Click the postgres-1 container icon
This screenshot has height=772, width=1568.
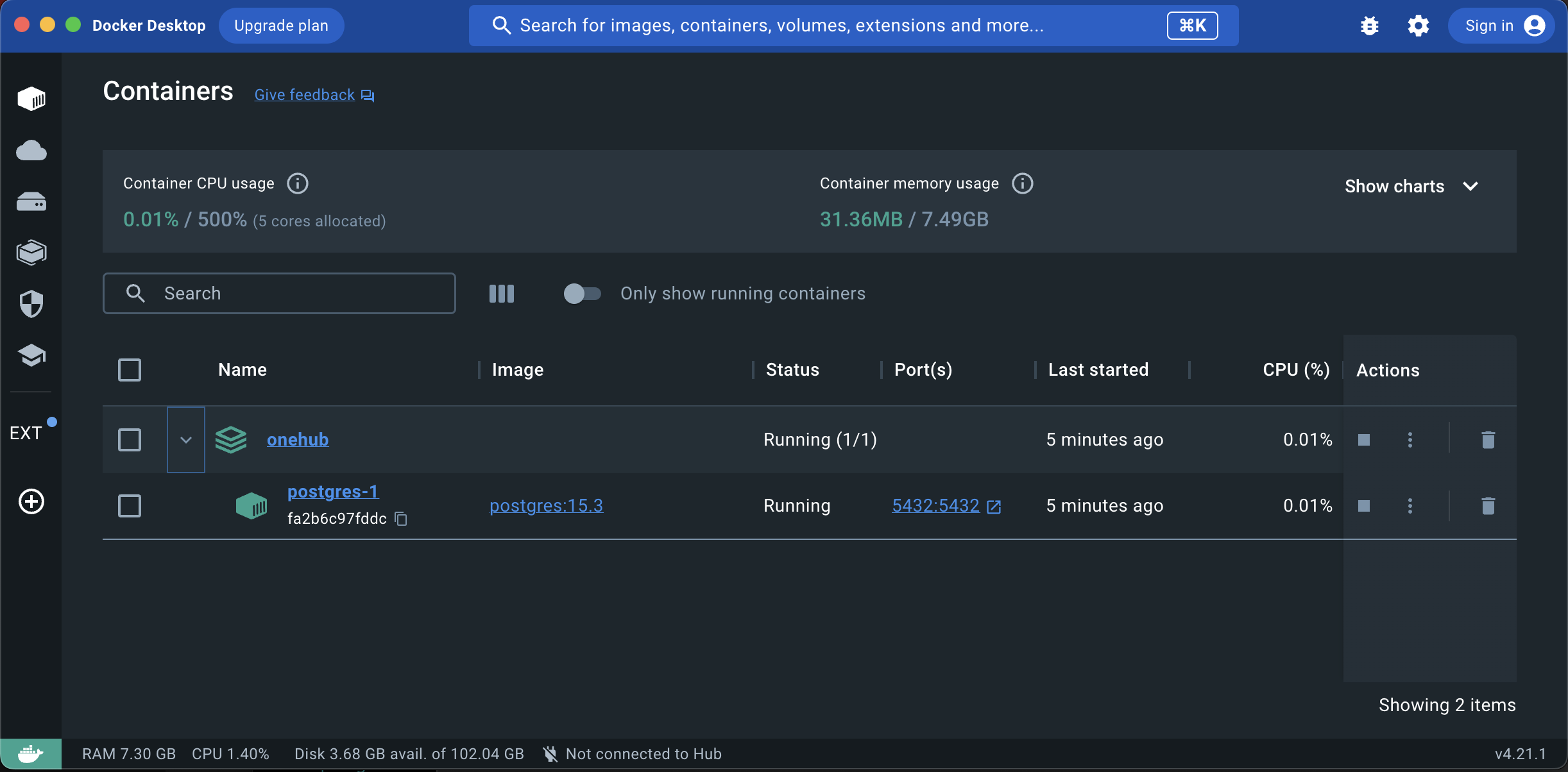click(x=251, y=506)
